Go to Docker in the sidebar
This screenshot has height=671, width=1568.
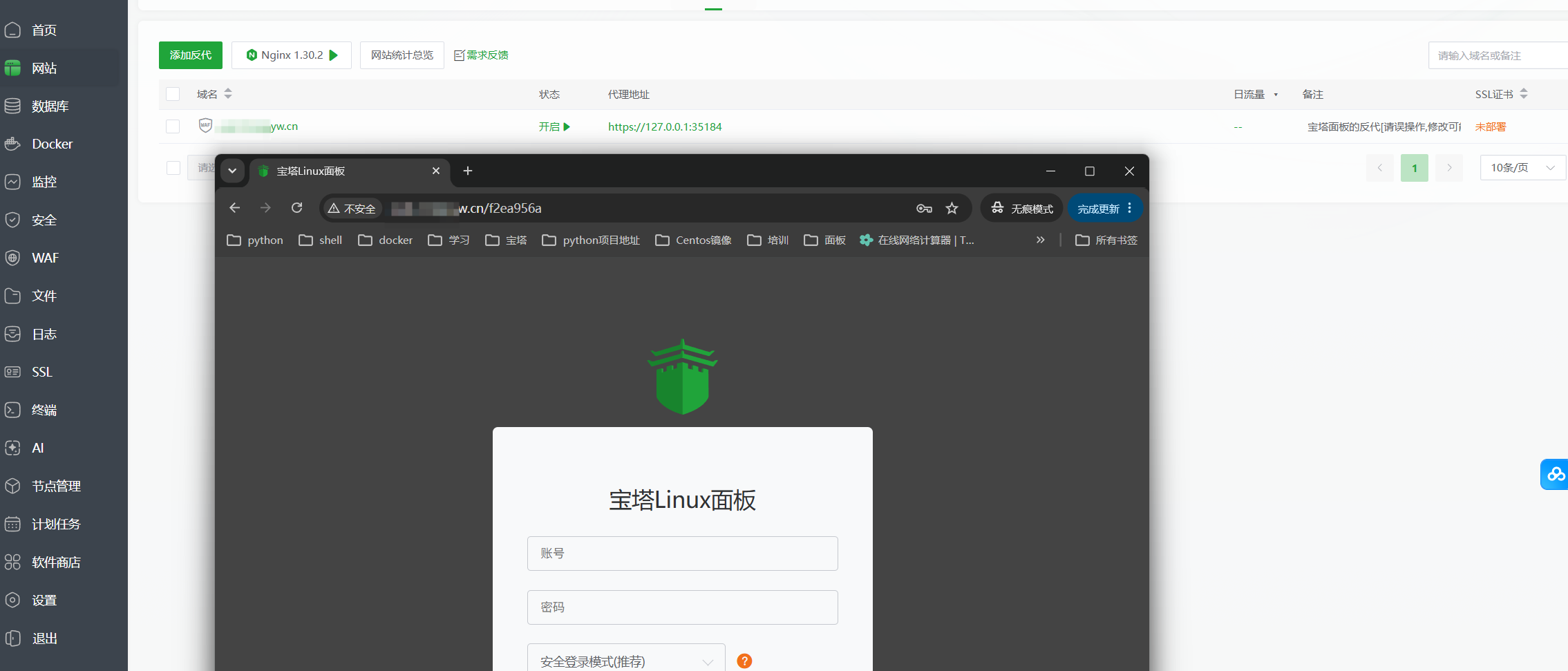click(52, 144)
